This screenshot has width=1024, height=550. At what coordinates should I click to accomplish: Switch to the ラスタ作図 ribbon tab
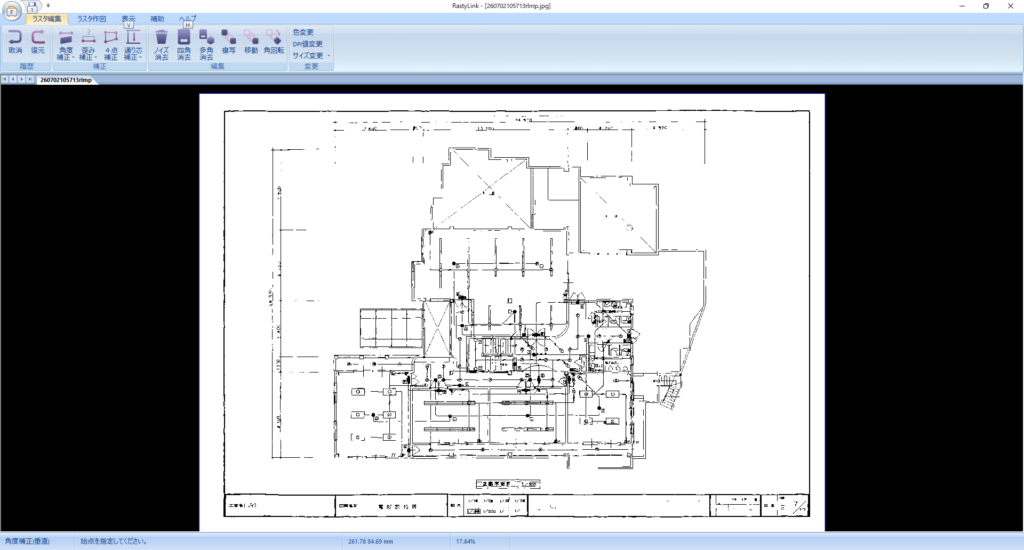pos(91,19)
